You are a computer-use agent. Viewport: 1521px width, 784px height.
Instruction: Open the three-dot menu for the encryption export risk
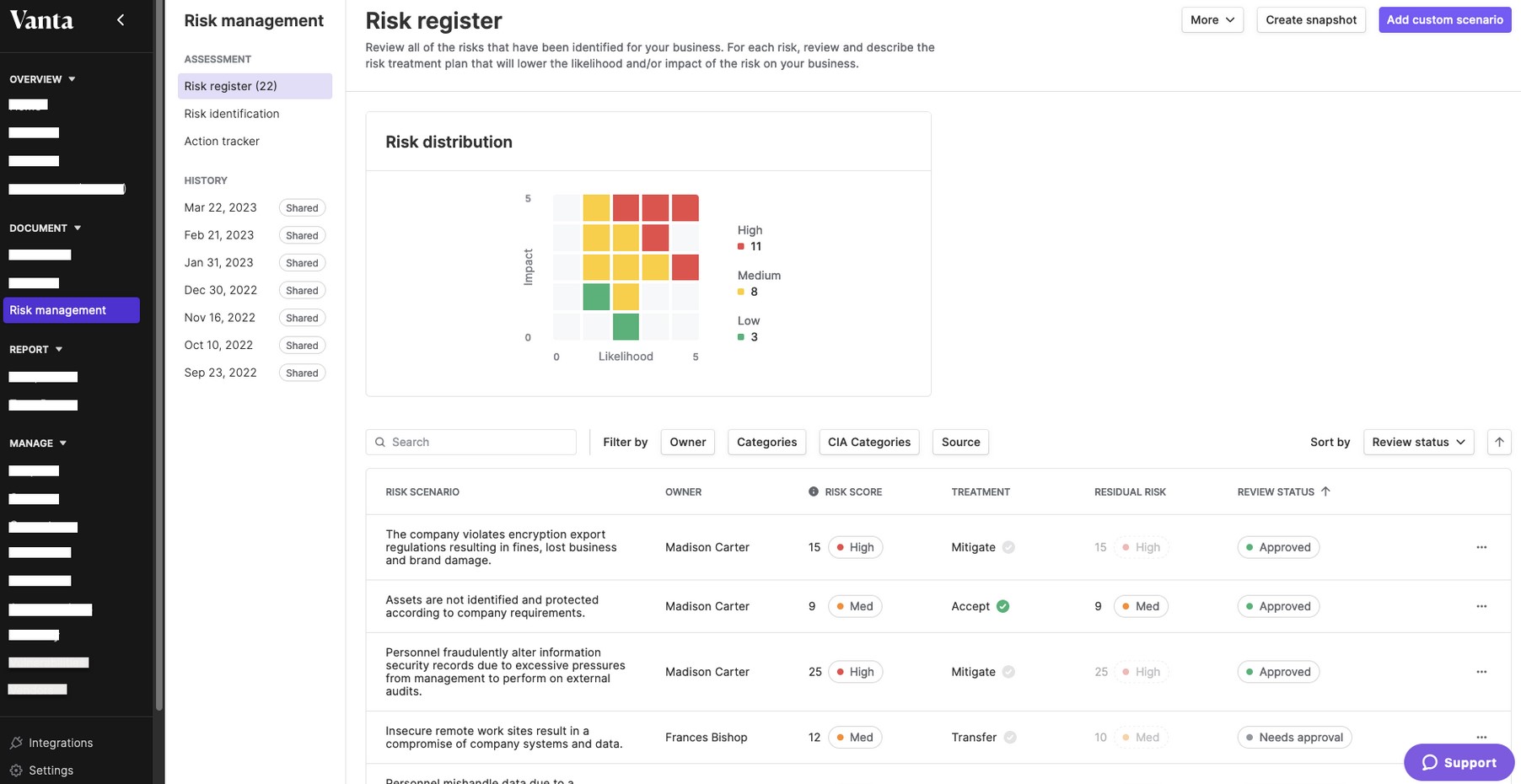(x=1481, y=547)
